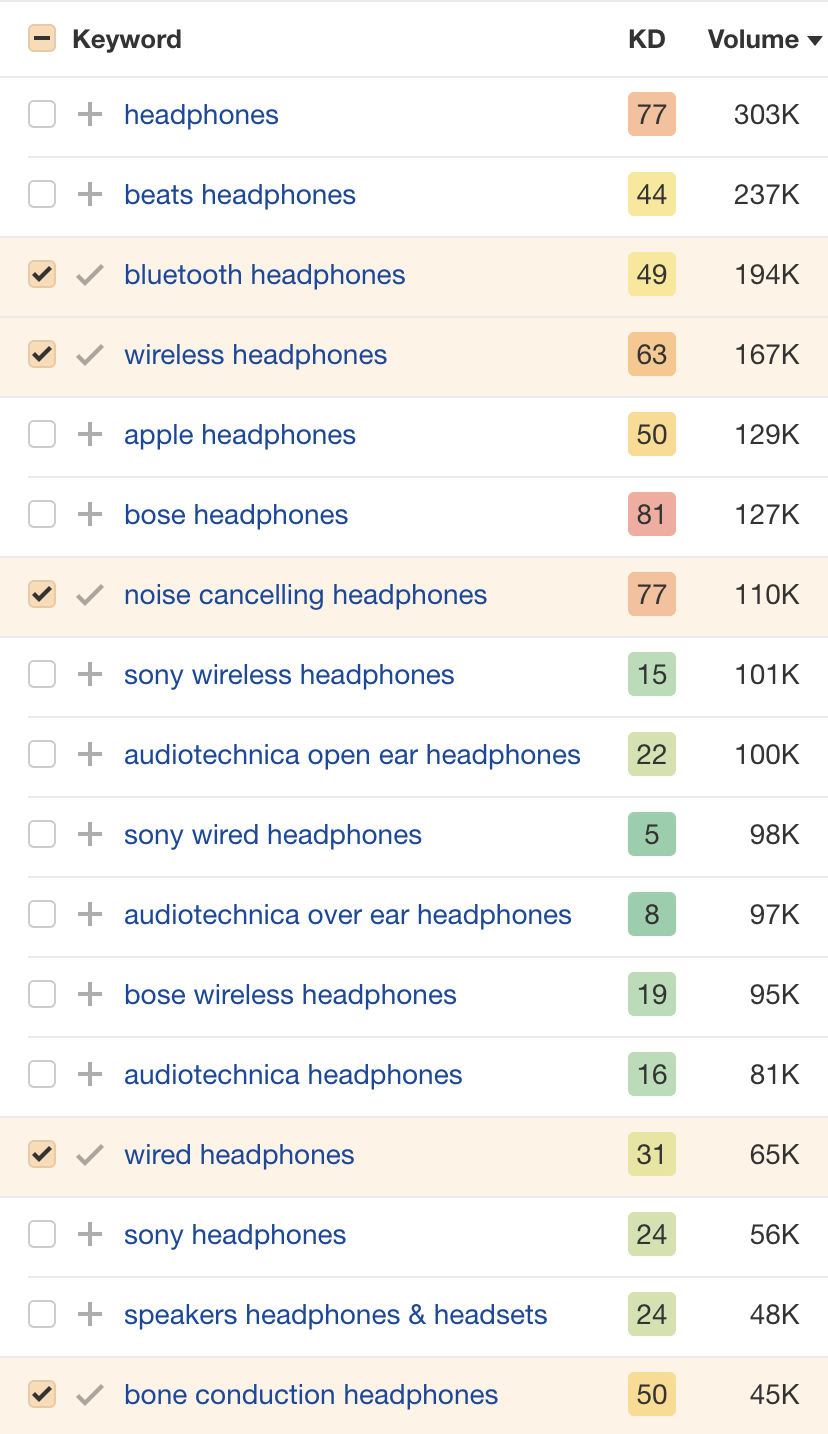The height and width of the screenshot is (1434, 828).
Task: Open the "audiotechnica headphones" keyword link
Action: (x=292, y=1074)
